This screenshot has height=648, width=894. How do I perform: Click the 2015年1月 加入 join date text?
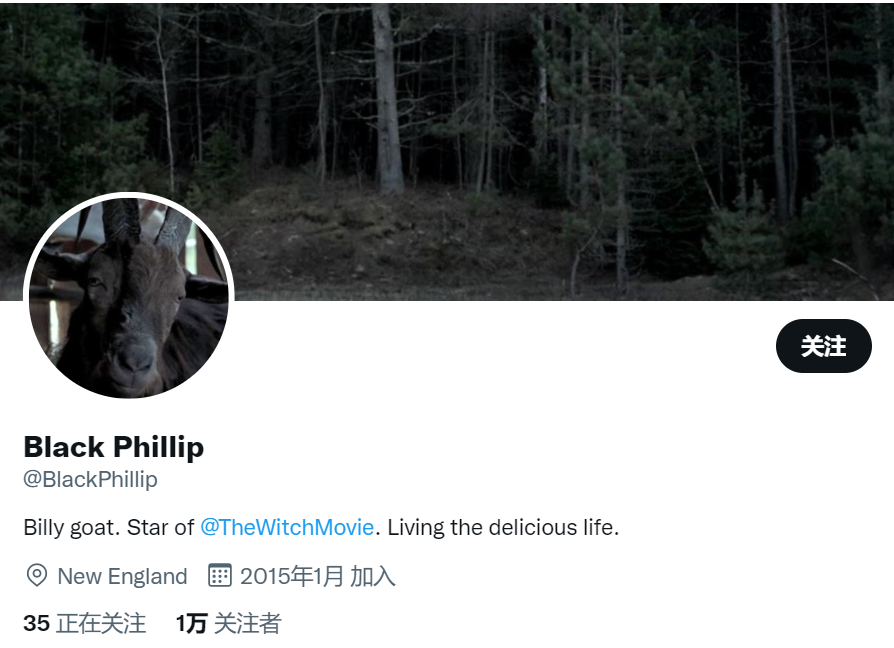pyautogui.click(x=318, y=576)
